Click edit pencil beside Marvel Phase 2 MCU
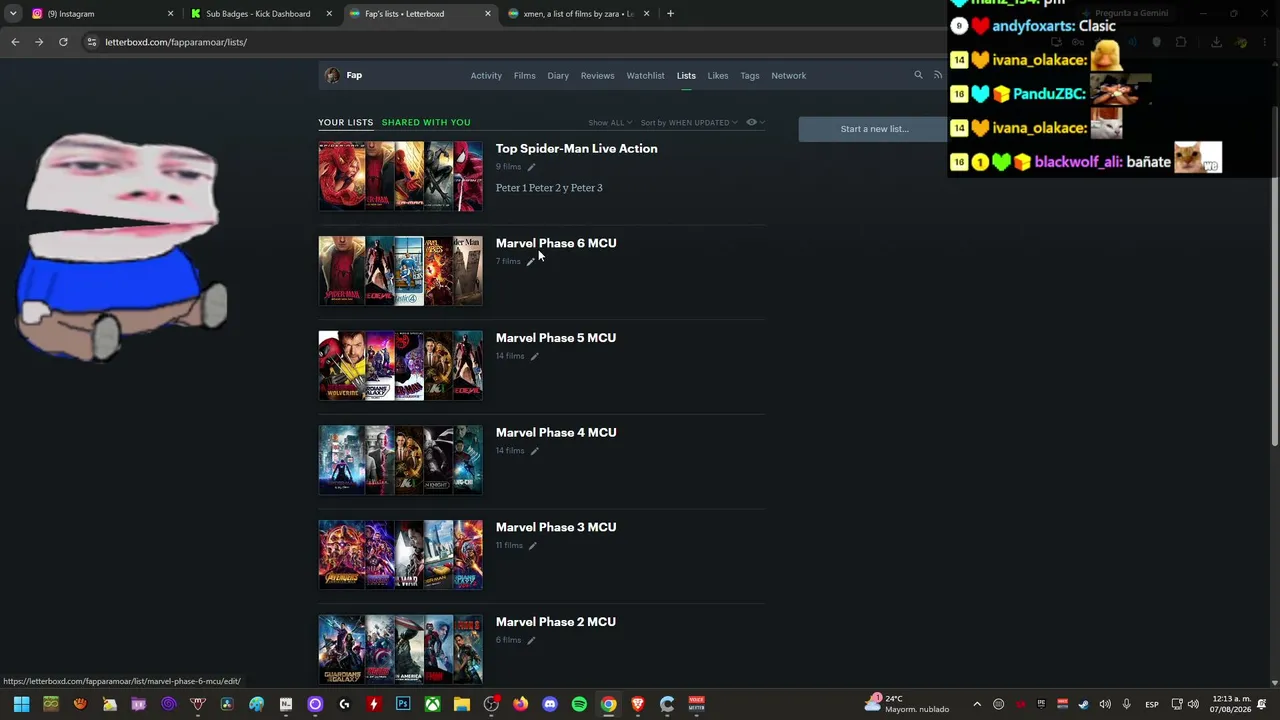Viewport: 1280px width, 720px height. tap(531, 641)
